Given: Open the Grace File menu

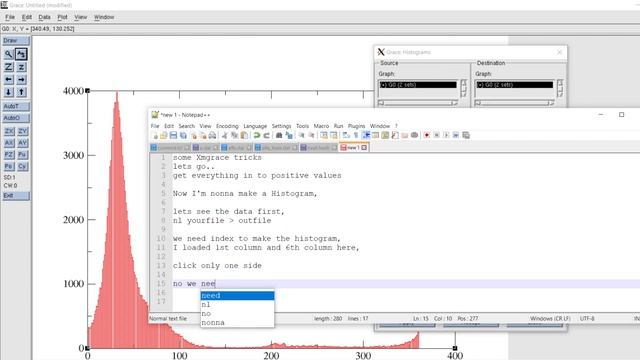Looking at the screenshot, I should (x=10, y=17).
